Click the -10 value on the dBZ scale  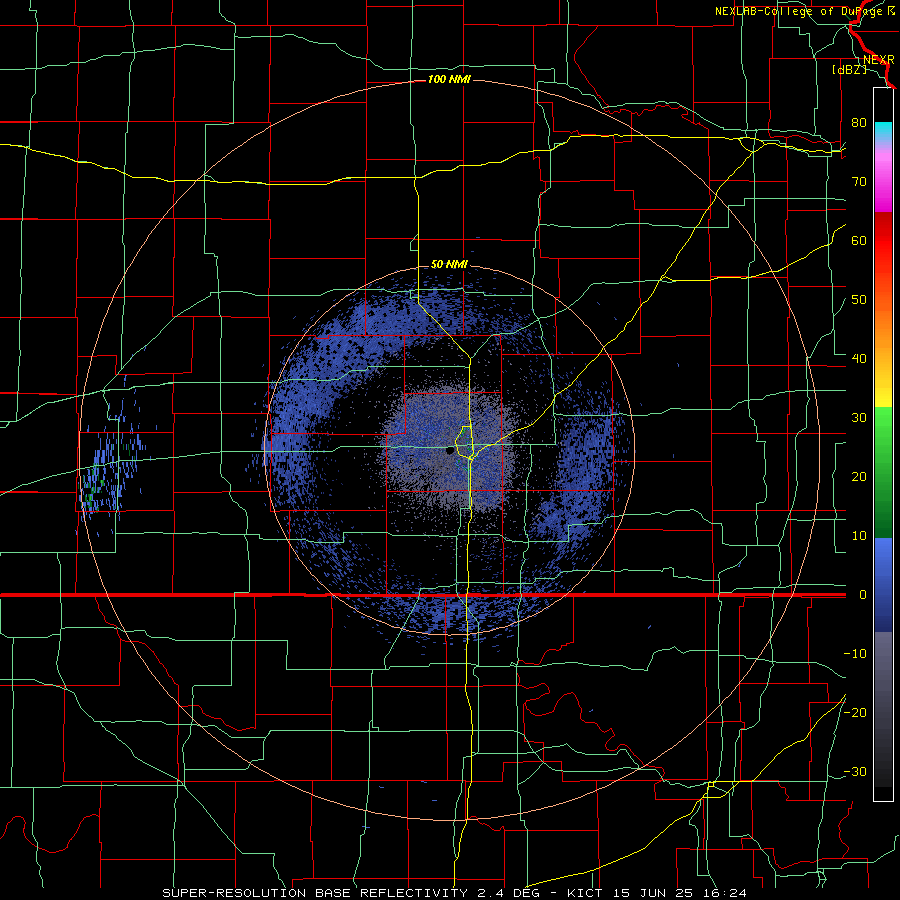point(855,654)
